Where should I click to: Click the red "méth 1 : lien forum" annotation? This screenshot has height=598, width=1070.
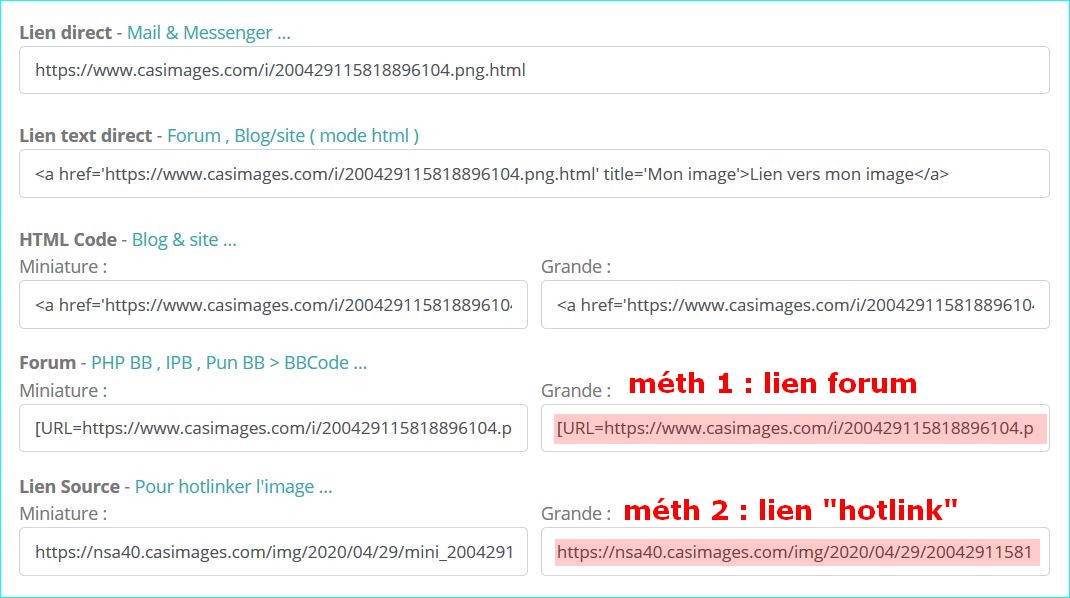(x=772, y=383)
